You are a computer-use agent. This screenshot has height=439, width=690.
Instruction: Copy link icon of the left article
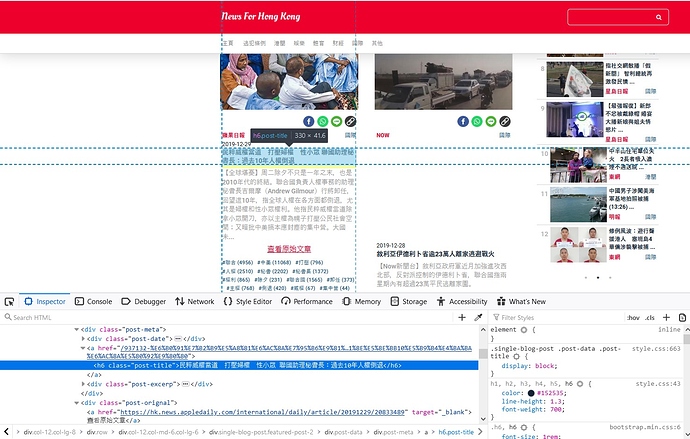click(350, 121)
